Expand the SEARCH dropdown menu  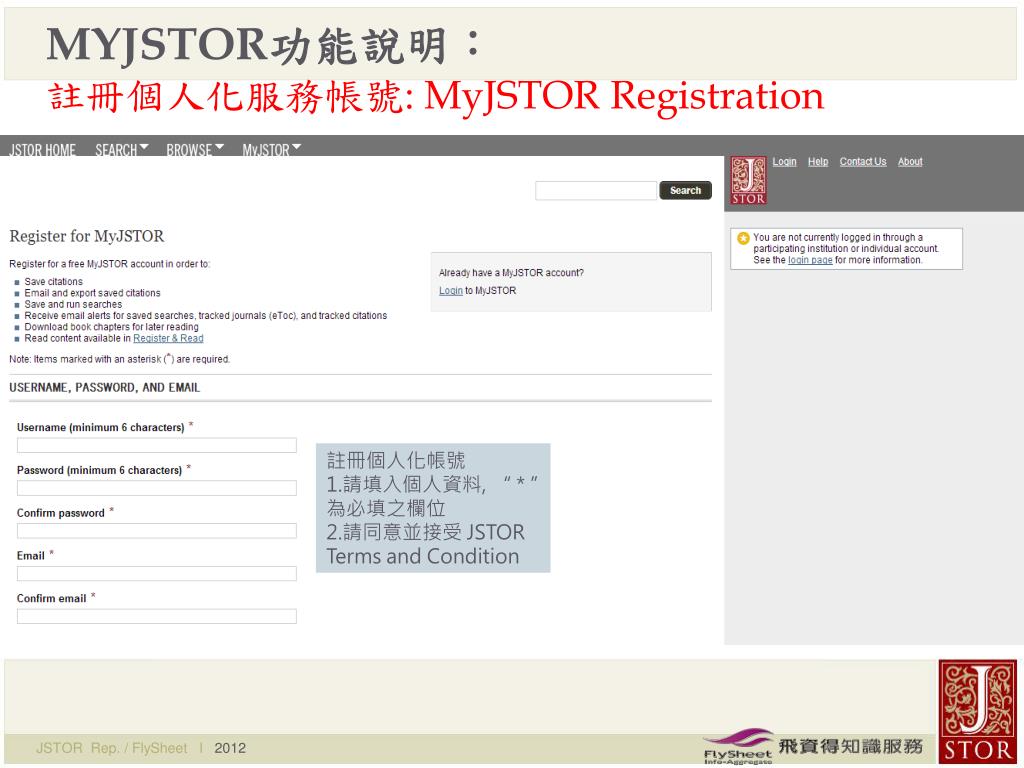pos(121,150)
